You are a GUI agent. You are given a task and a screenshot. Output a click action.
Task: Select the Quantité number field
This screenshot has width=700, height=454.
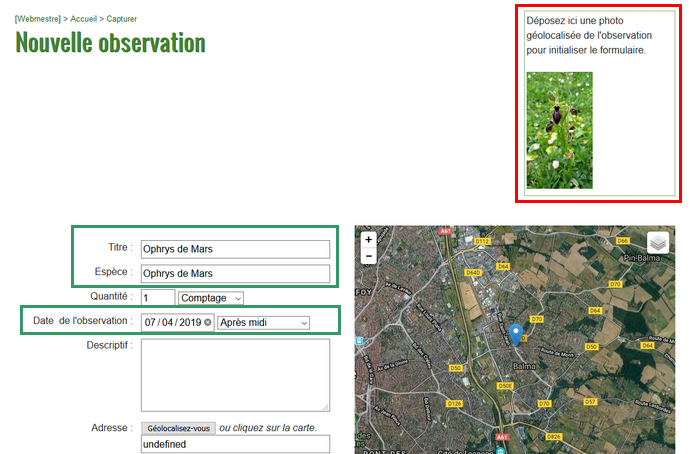pyautogui.click(x=157, y=298)
